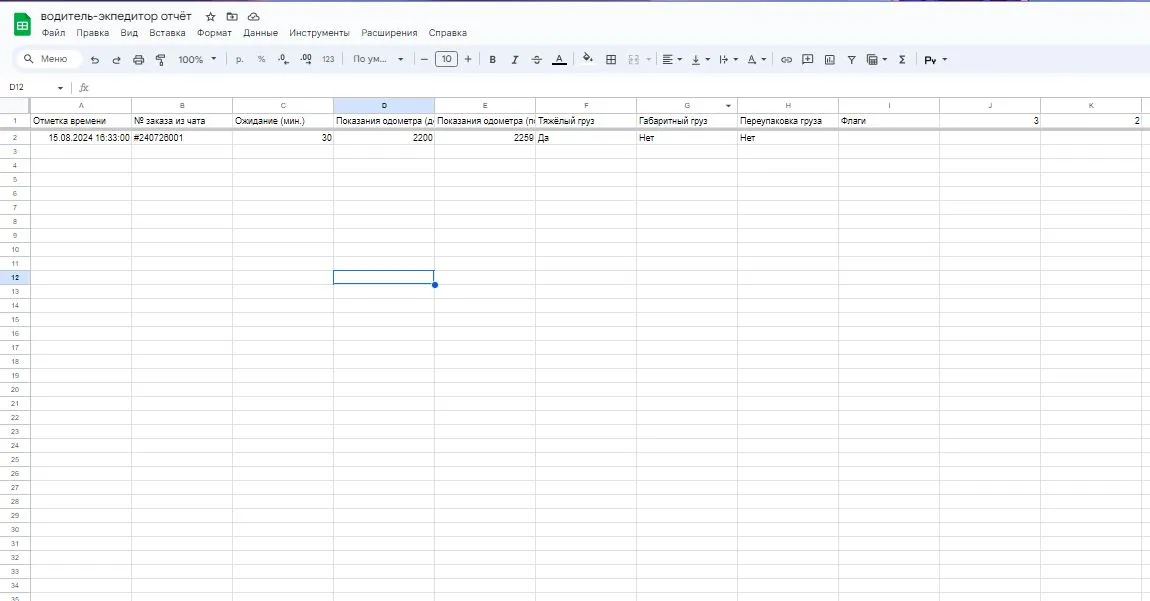The height and width of the screenshot is (601, 1150).
Task: Open the Расширения menu
Action: coord(389,33)
